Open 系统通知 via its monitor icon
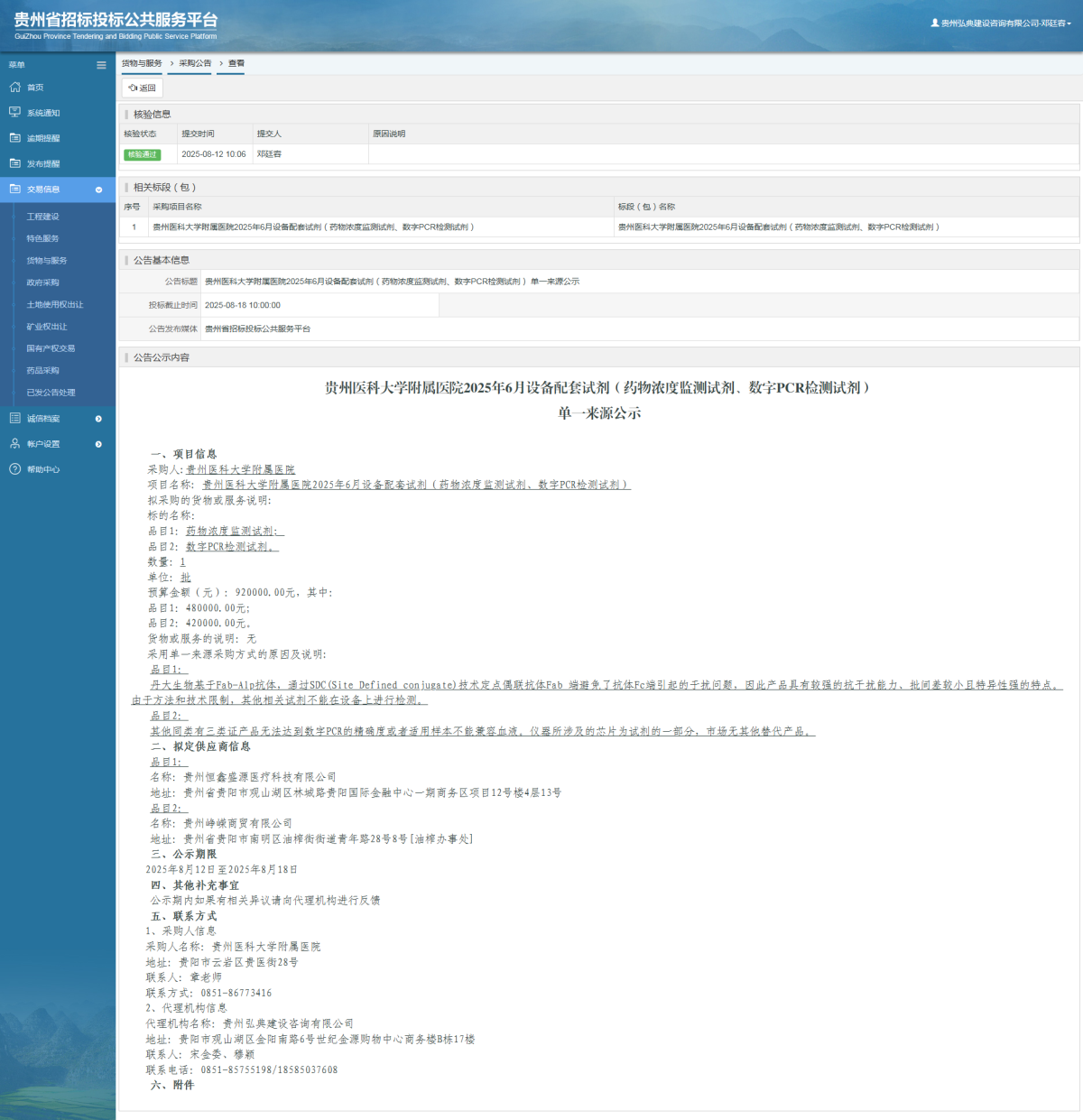1083x1120 pixels. click(x=14, y=112)
